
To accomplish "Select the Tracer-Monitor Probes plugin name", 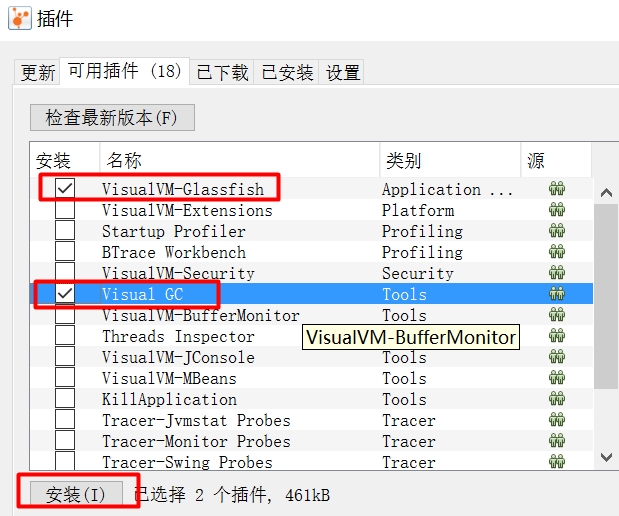I will pyautogui.click(x=196, y=441).
